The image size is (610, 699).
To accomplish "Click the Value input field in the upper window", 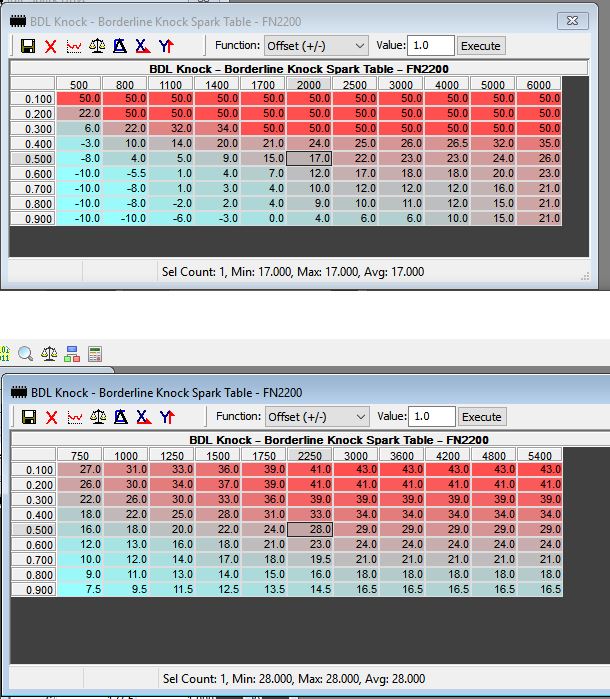I will pos(431,45).
